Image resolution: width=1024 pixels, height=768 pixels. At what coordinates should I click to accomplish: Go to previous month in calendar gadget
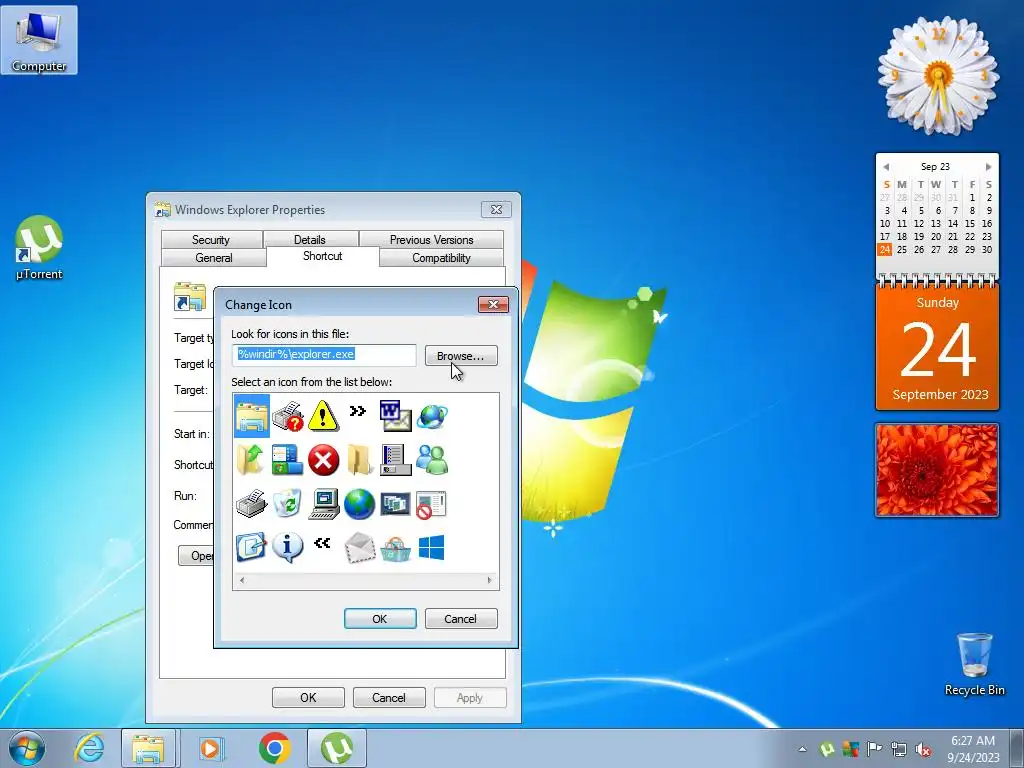click(x=886, y=167)
